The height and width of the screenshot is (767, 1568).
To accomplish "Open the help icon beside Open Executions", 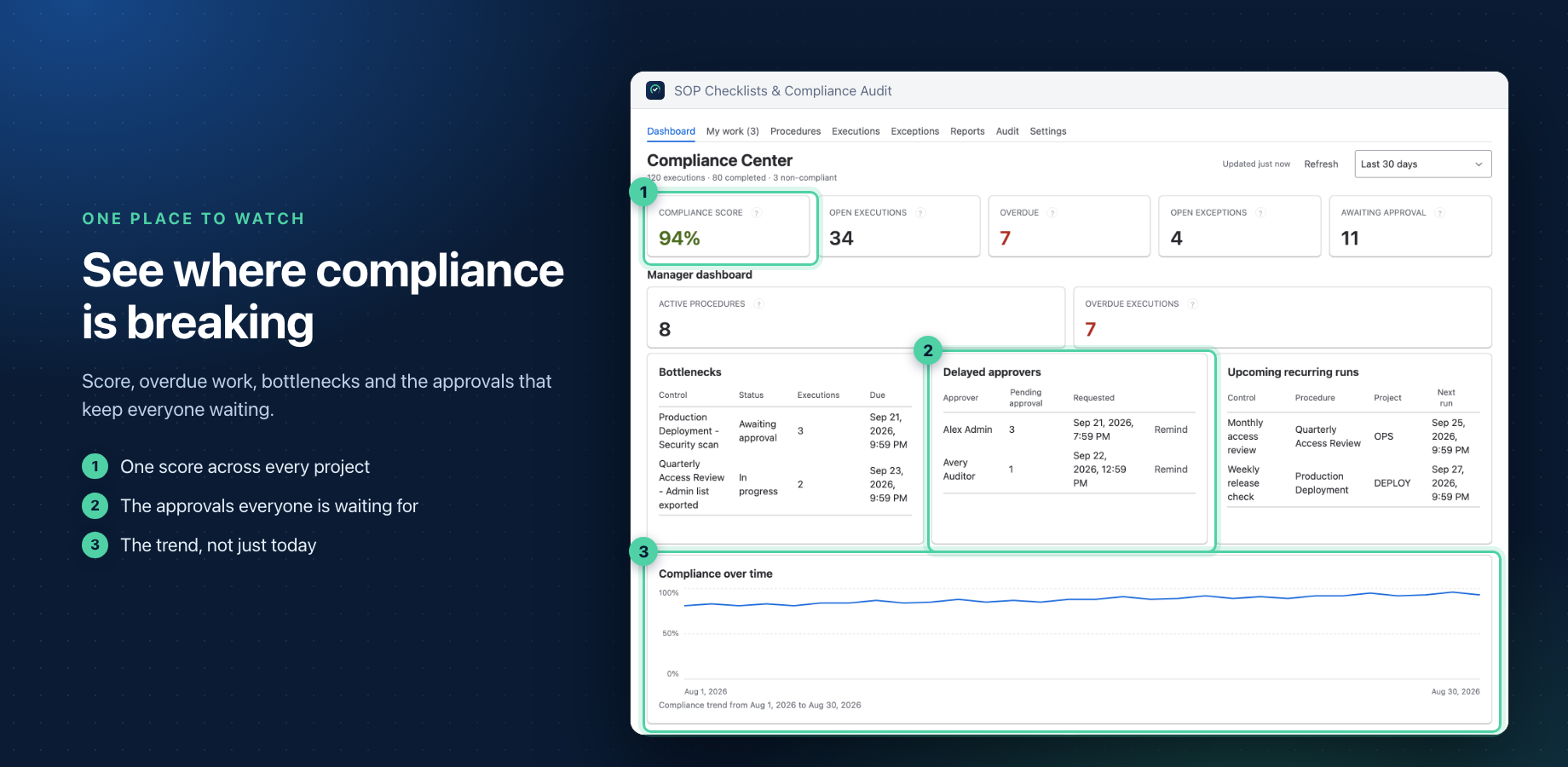I will click(920, 213).
